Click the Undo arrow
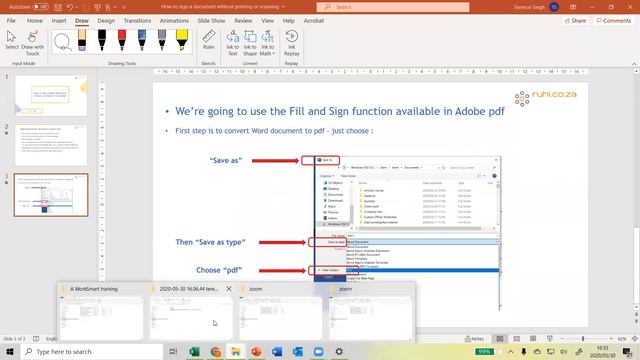The height and width of the screenshot is (360, 640). (x=70, y=7)
